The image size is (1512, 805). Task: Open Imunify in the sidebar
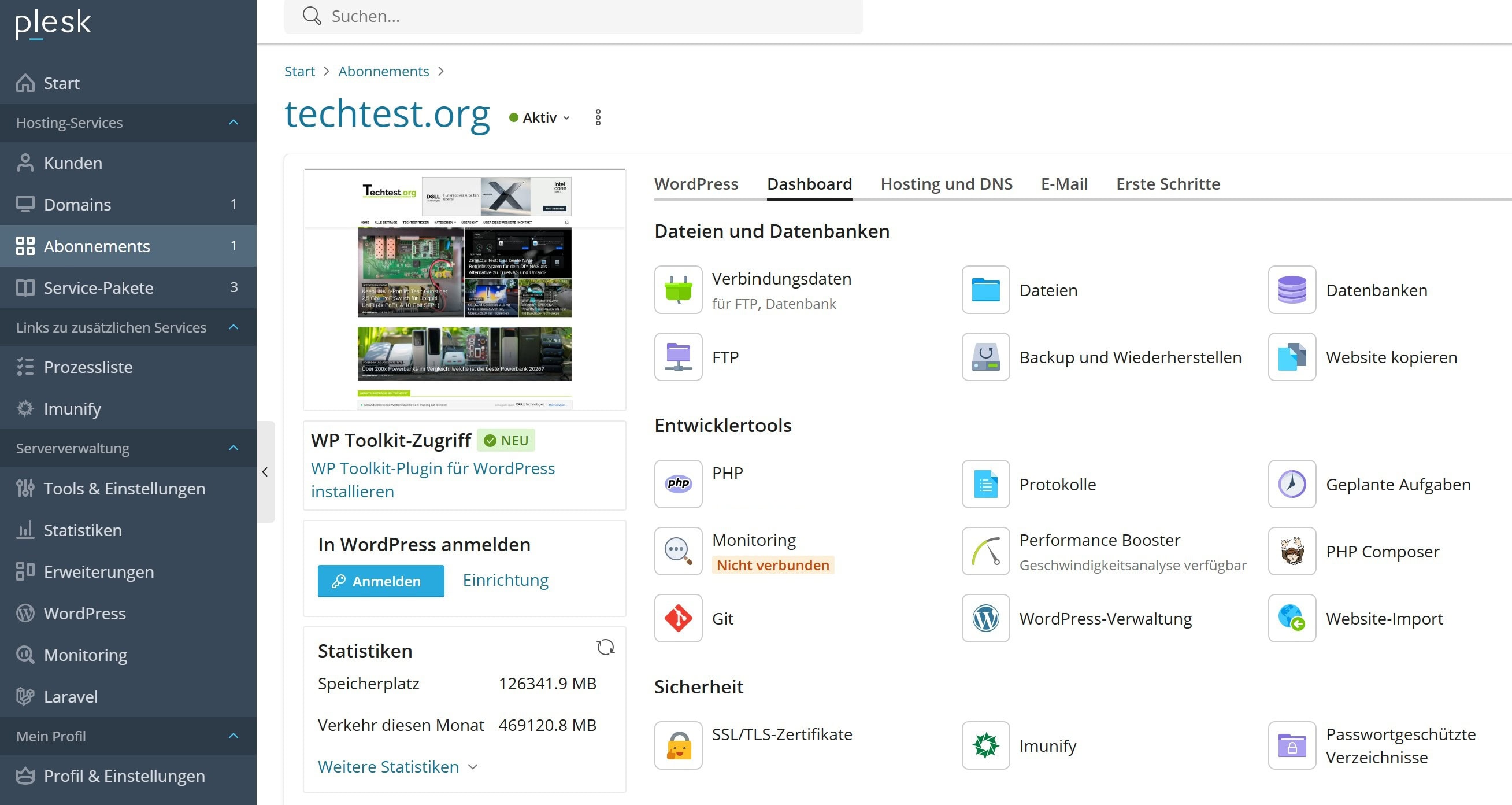click(128, 409)
